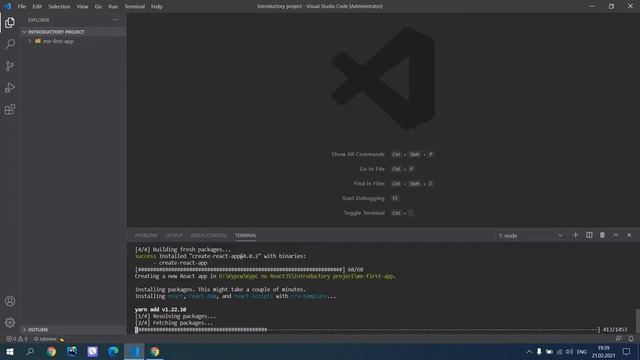Image resolution: width=640 pixels, height=360 pixels.
Task: Open the Edit menu
Action: click(37, 6)
